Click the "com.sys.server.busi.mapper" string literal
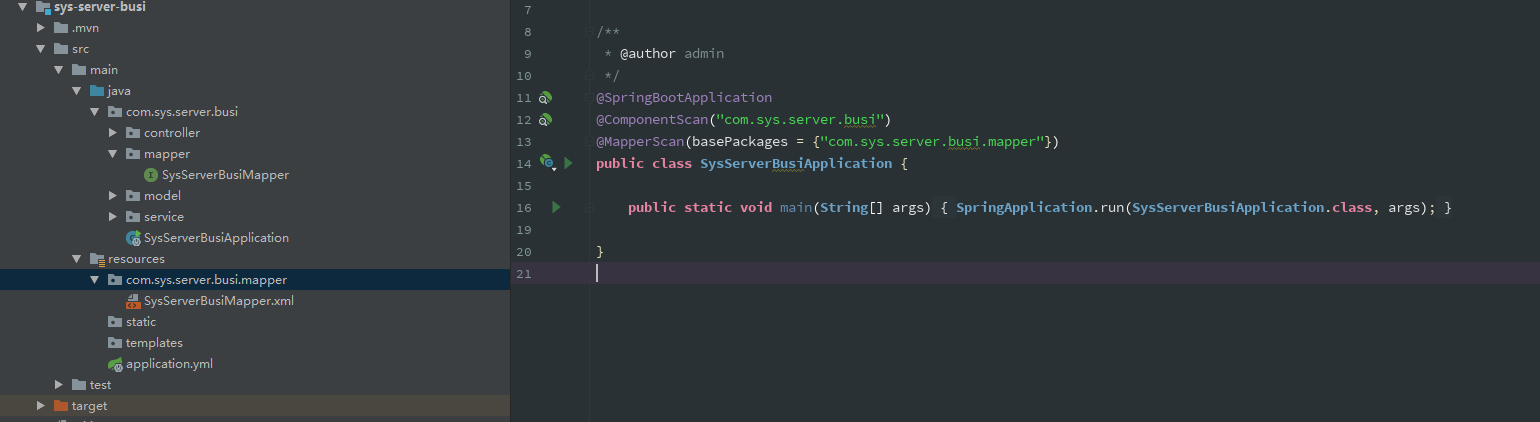 (x=932, y=142)
